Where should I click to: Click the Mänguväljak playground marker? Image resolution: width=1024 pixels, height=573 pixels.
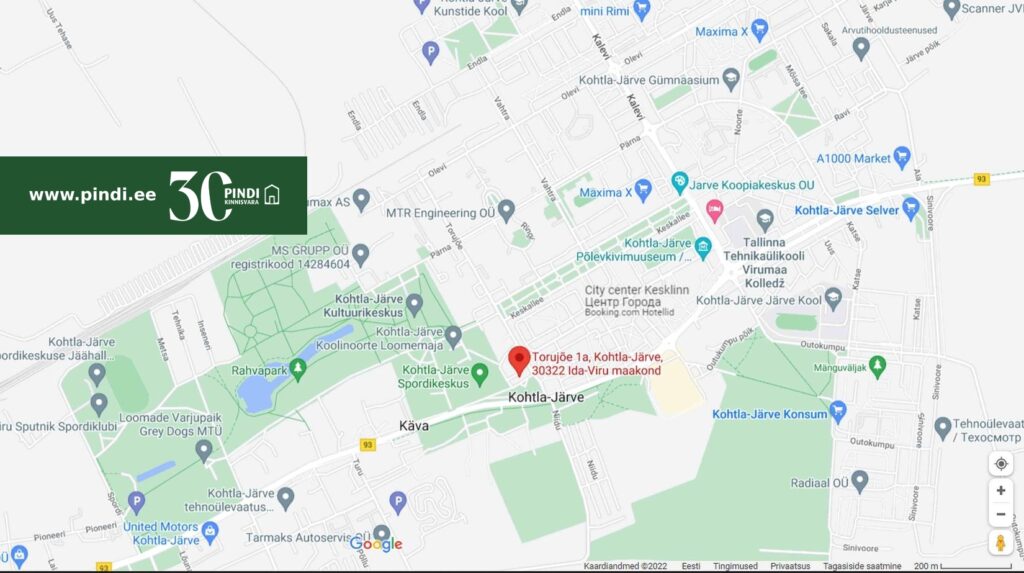point(877,367)
